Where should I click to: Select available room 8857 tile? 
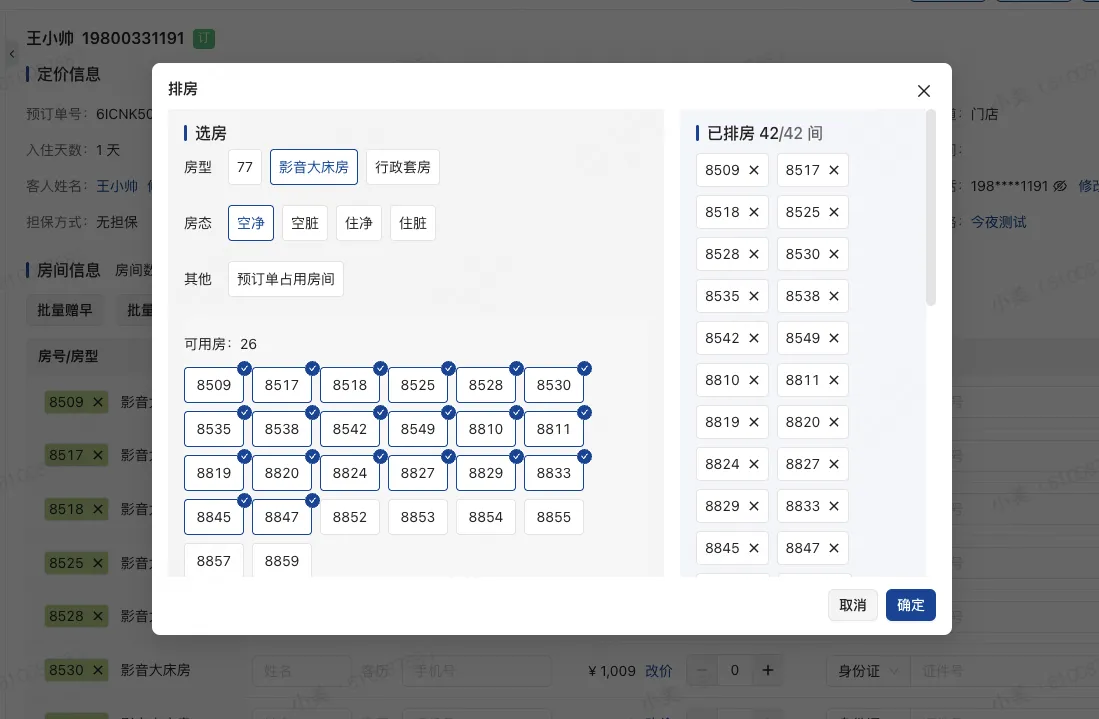(x=214, y=561)
